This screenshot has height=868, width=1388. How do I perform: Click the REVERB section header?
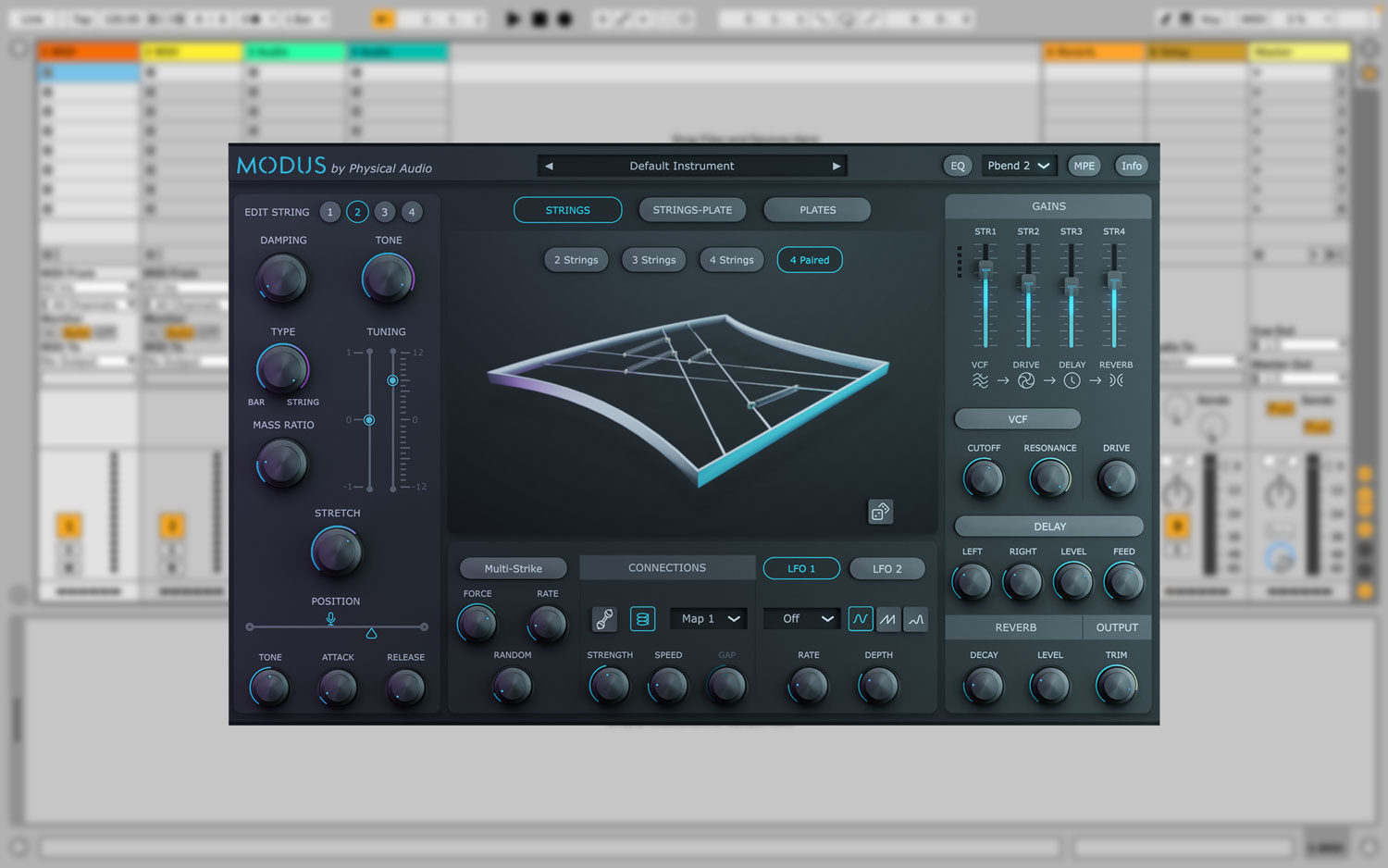coord(1015,627)
